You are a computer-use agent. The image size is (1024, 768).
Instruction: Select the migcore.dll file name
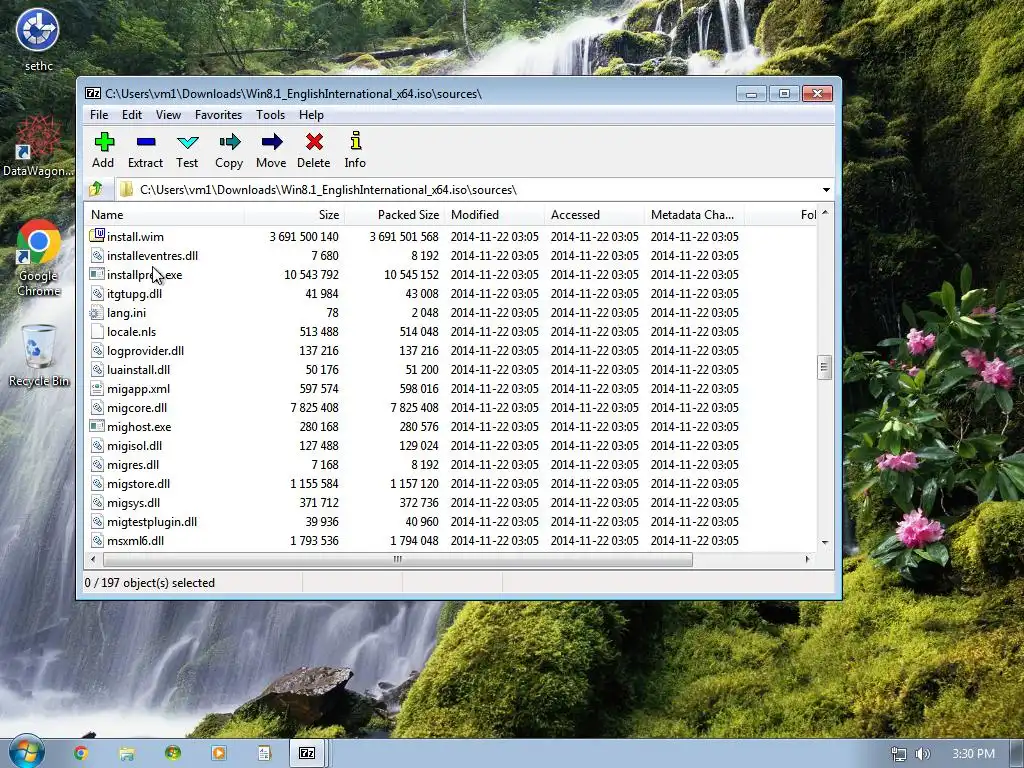[x=137, y=407]
